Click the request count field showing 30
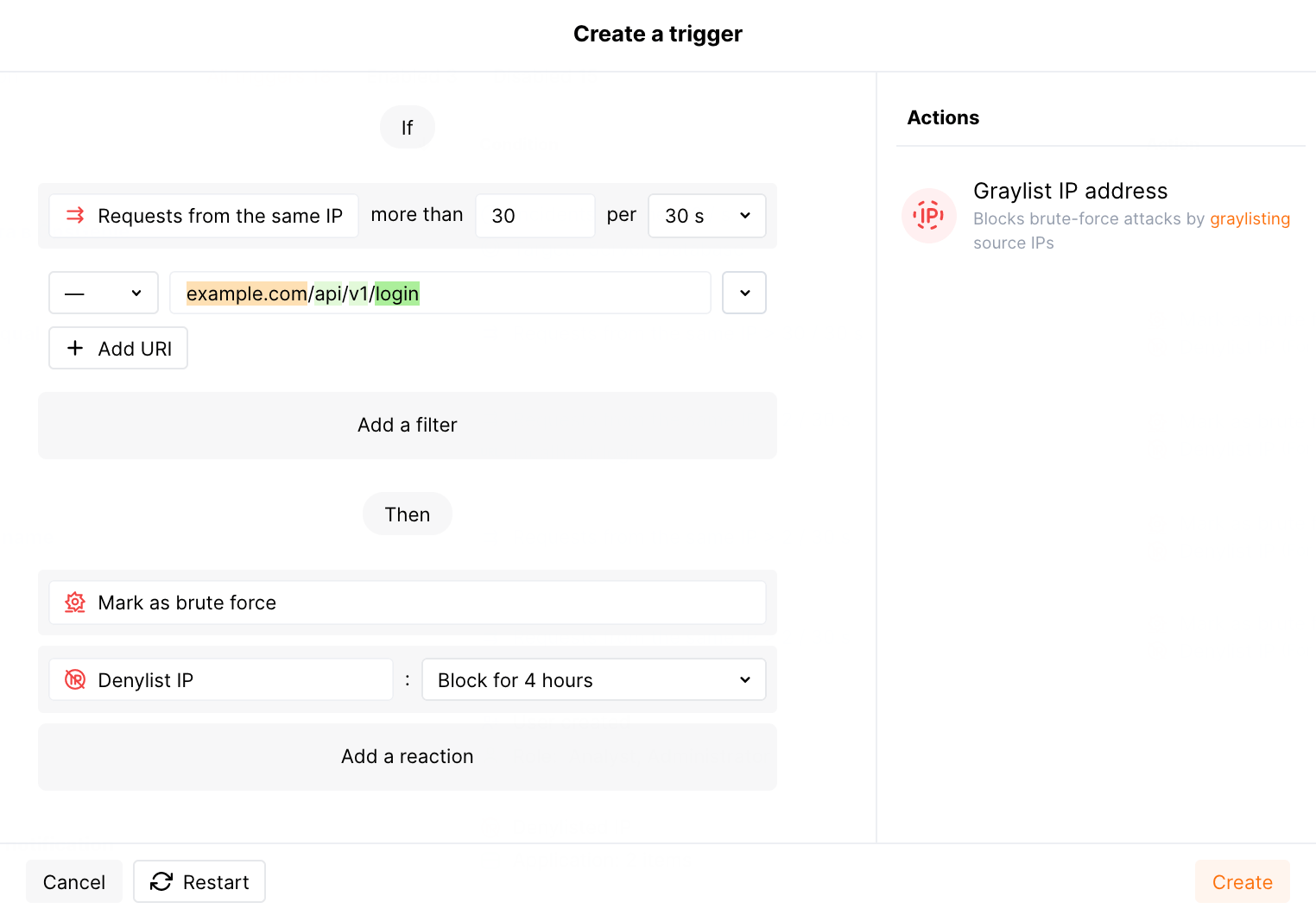Image resolution: width=1316 pixels, height=915 pixels. click(535, 216)
